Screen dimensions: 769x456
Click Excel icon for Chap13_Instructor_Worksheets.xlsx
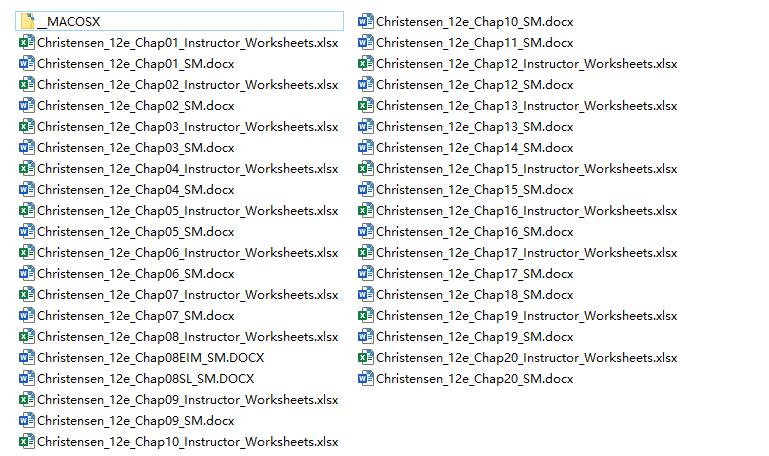pos(366,105)
